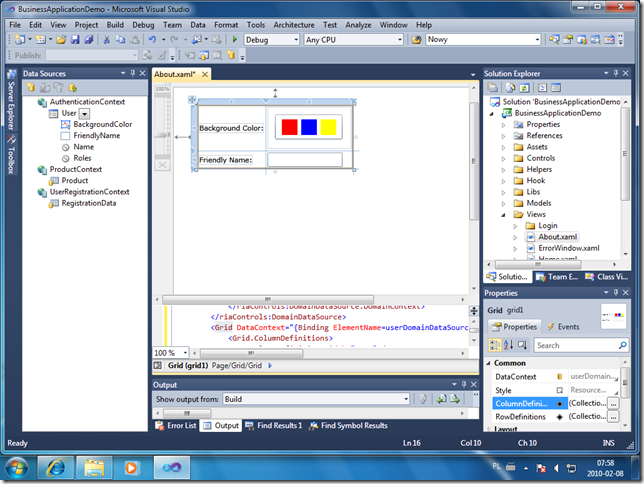Open the Build menu
Viewport: 644px width, 484px height.
pos(115,25)
